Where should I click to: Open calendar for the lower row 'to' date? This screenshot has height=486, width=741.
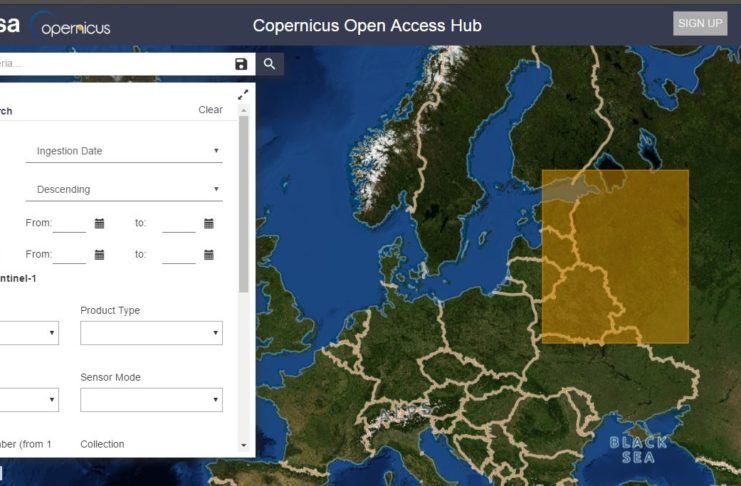(208, 255)
